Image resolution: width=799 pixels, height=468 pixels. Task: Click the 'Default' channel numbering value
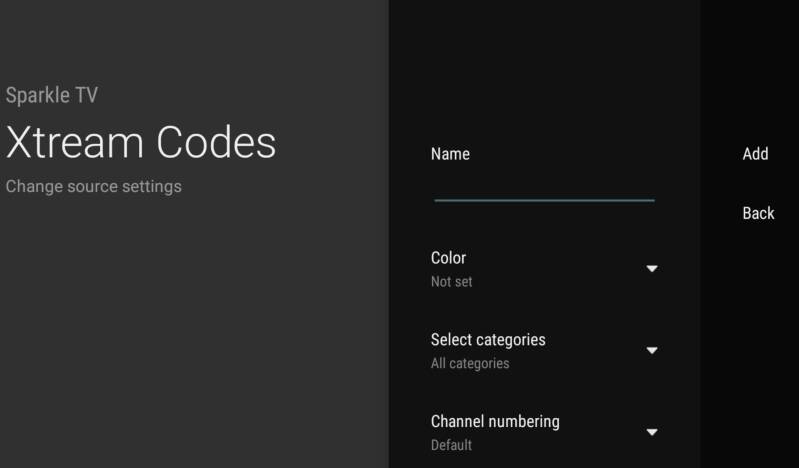(451, 445)
